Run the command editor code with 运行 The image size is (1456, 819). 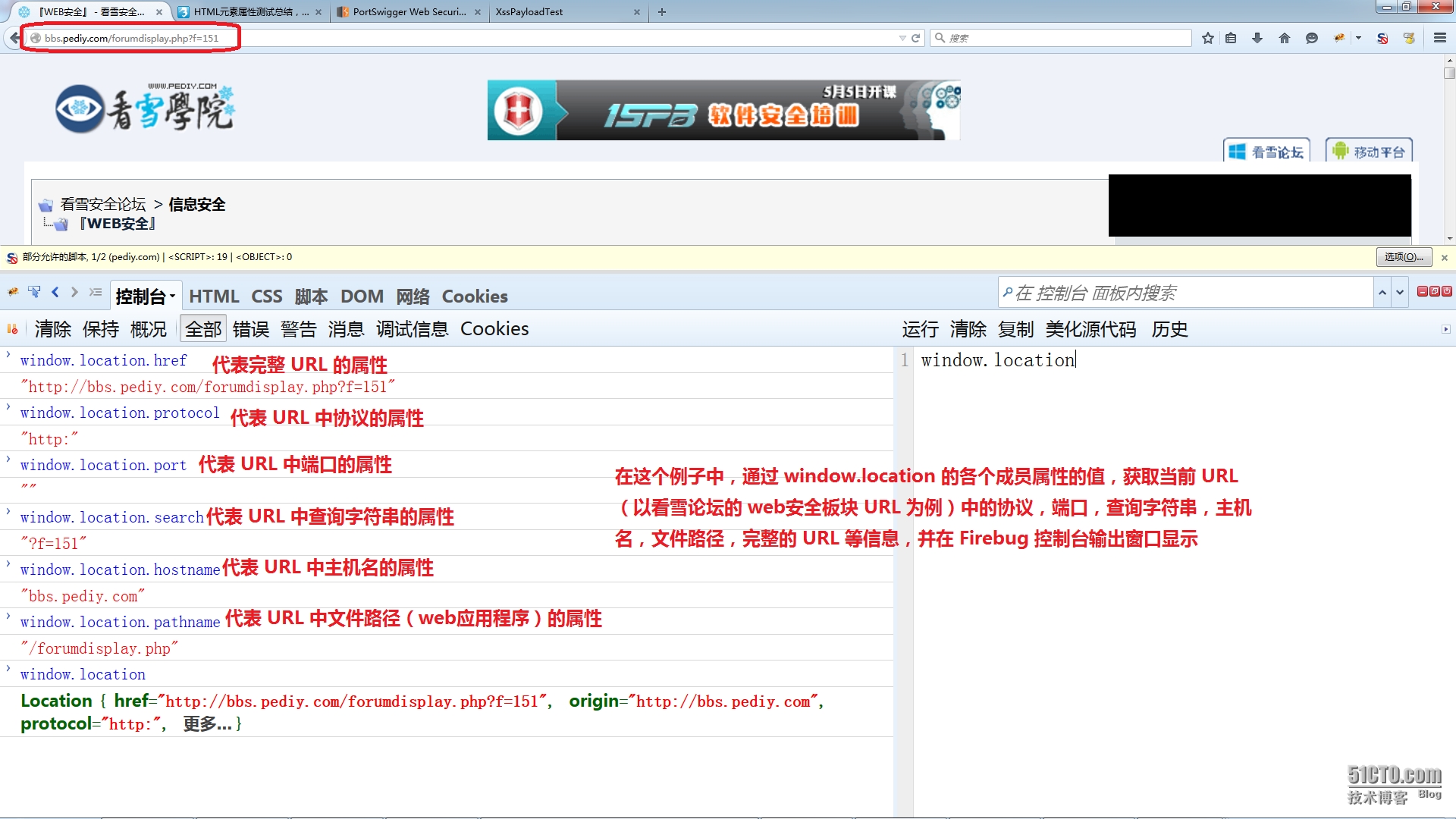(920, 329)
